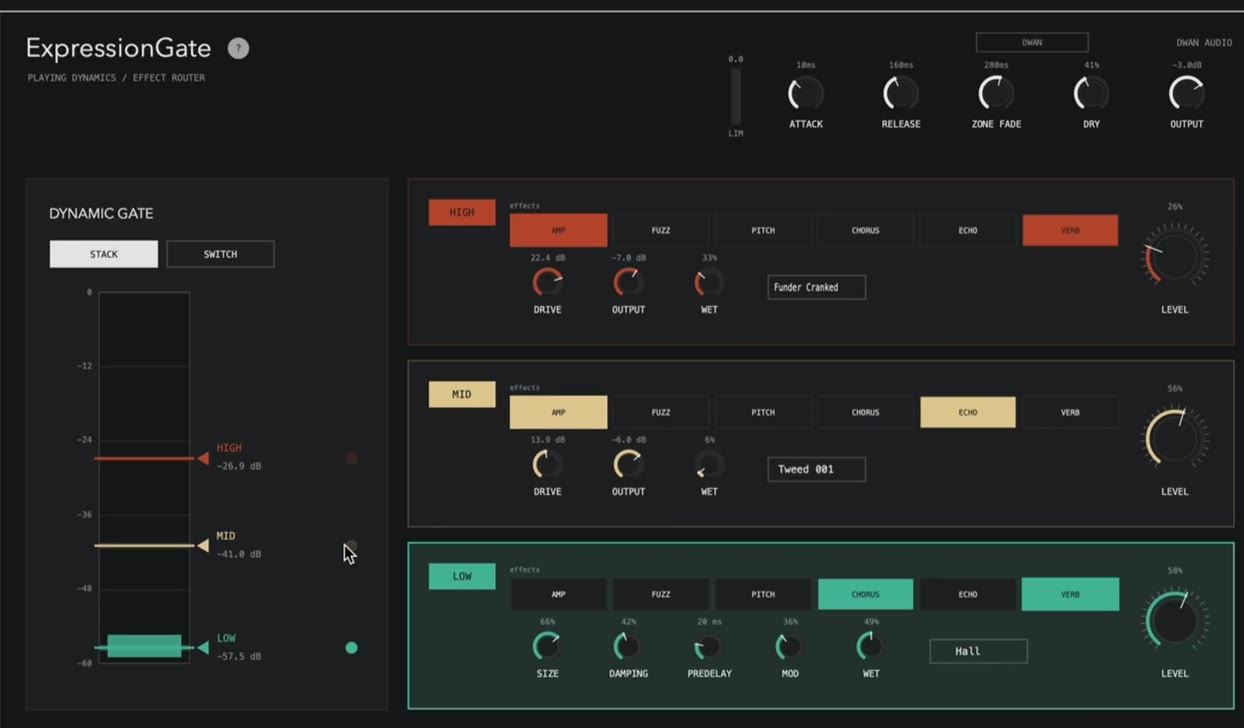Screen dimensions: 1244x728
Task: Click the LOW zone LEVEL knob
Action: coord(1175,620)
